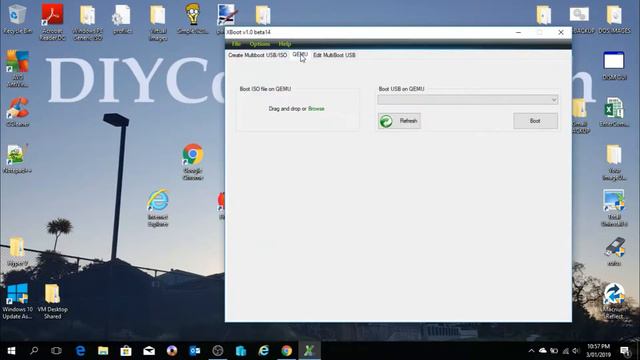Open the Options menu in XBoot
This screenshot has width=640, height=360.
click(x=260, y=44)
